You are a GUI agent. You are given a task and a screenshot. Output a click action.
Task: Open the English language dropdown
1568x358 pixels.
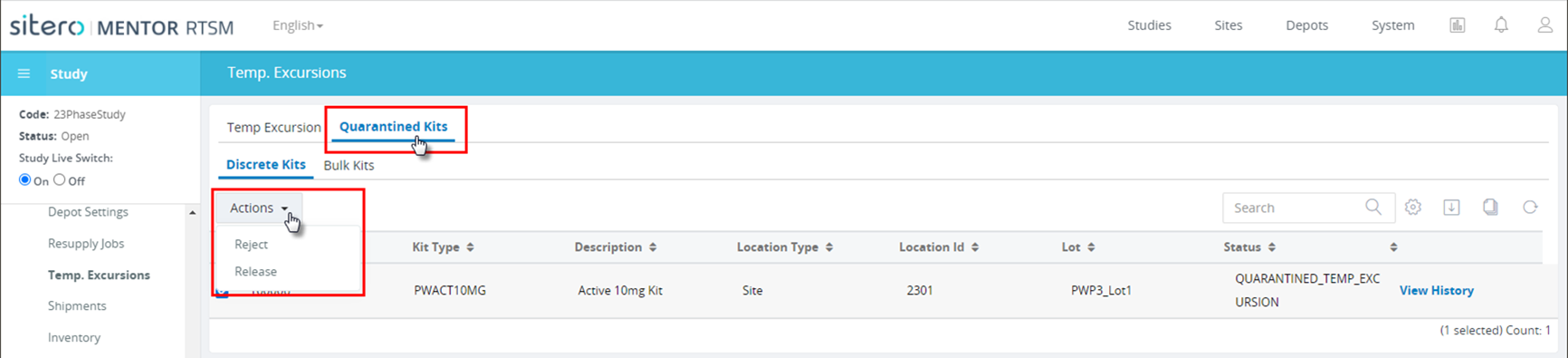(x=298, y=25)
